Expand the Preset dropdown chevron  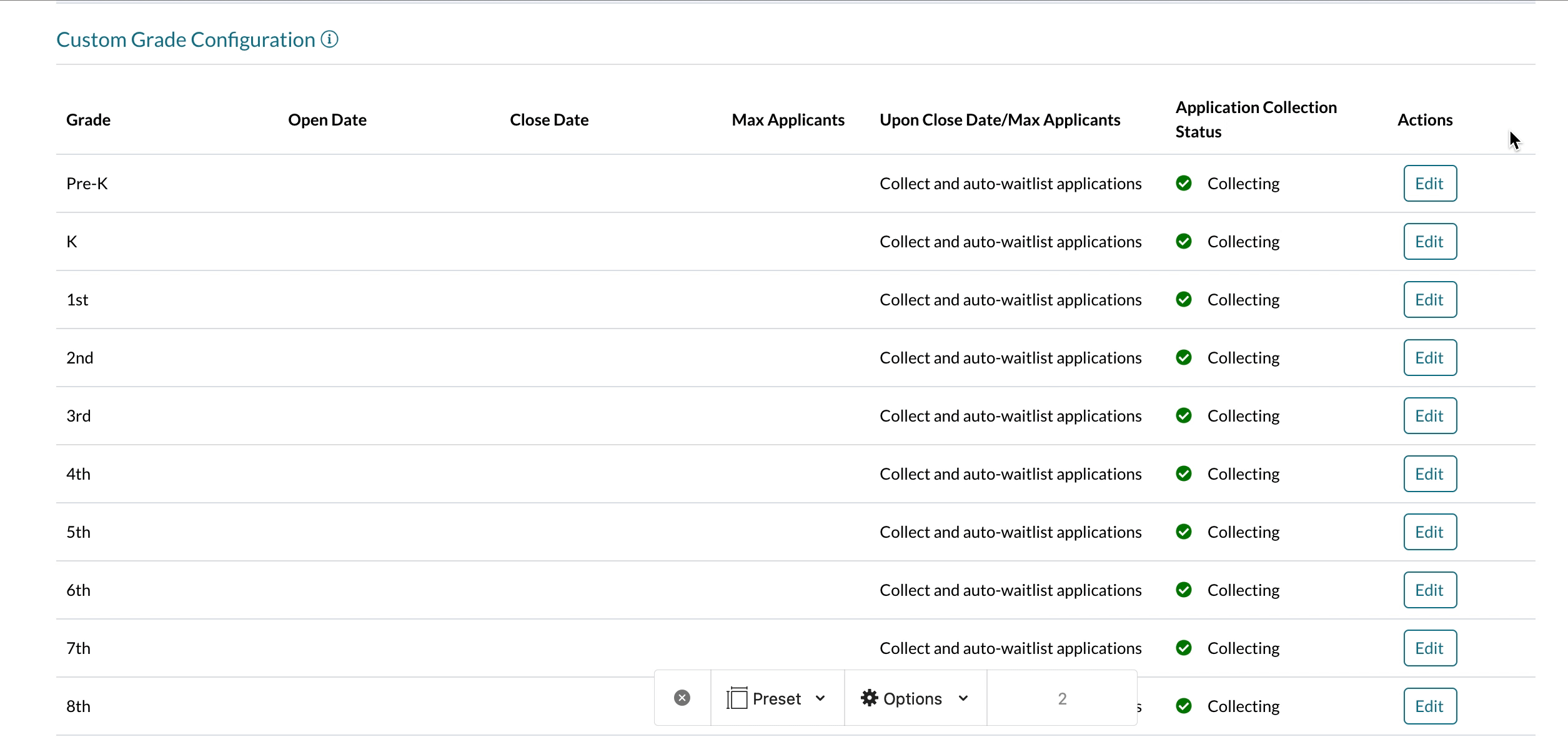[820, 698]
